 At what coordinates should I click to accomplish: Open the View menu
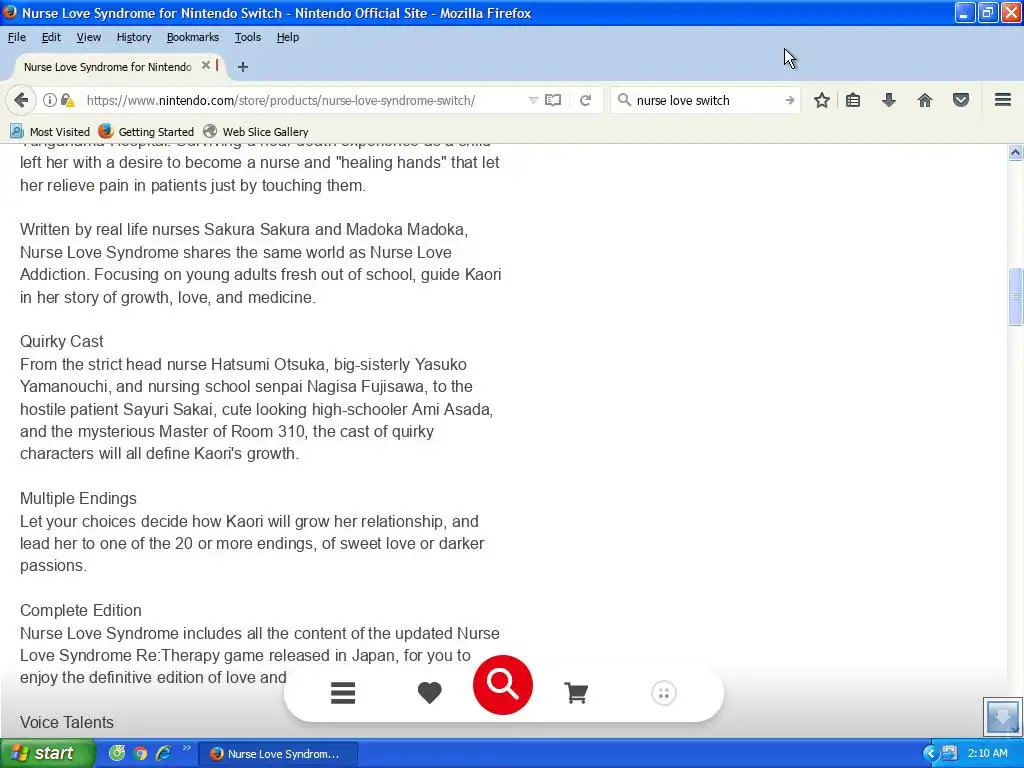point(88,37)
